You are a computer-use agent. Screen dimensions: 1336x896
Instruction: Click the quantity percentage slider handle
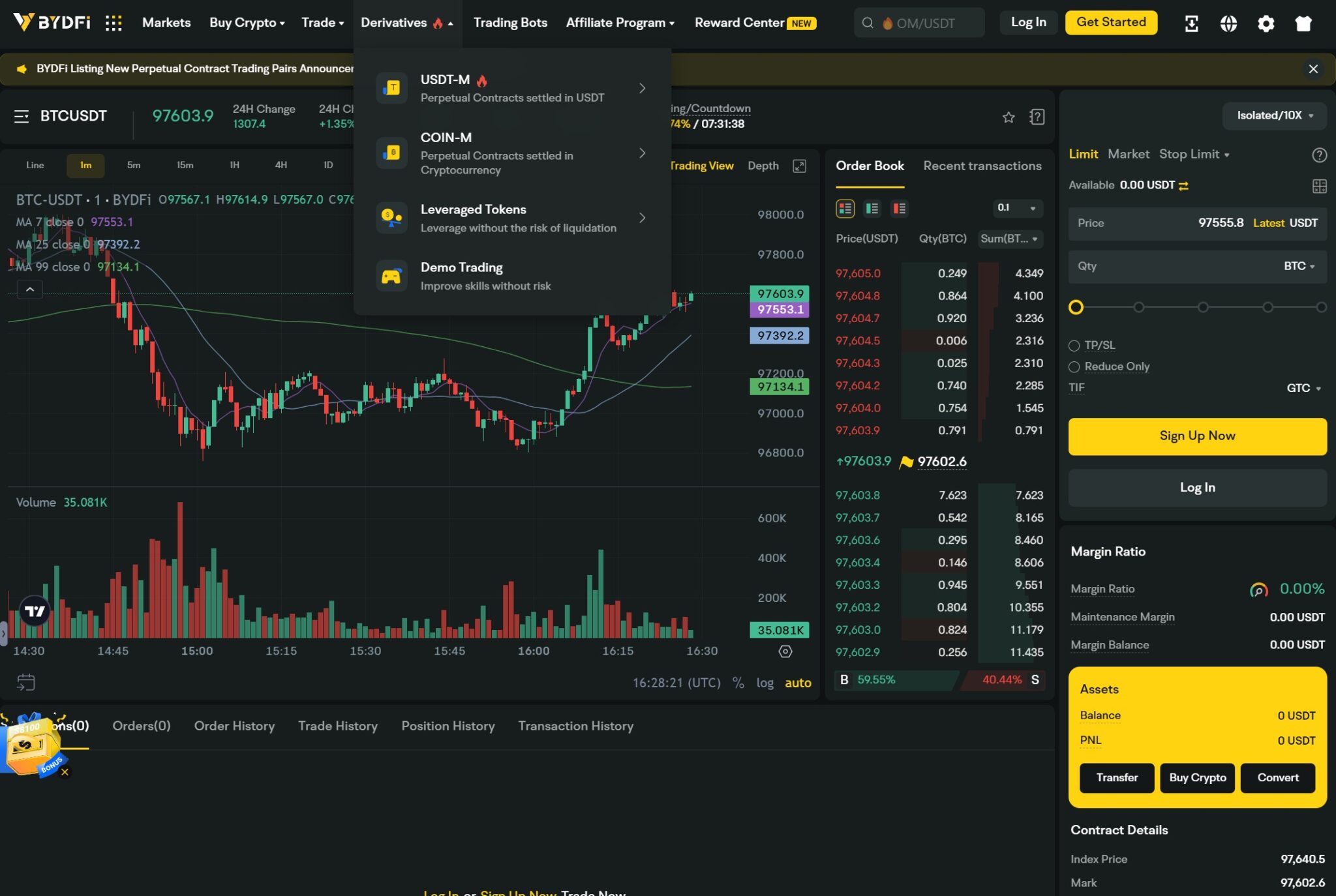(1076, 307)
